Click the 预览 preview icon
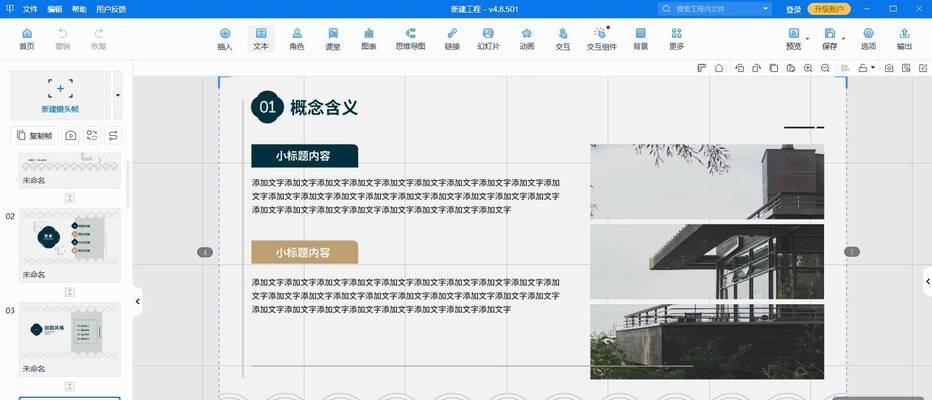 click(794, 39)
